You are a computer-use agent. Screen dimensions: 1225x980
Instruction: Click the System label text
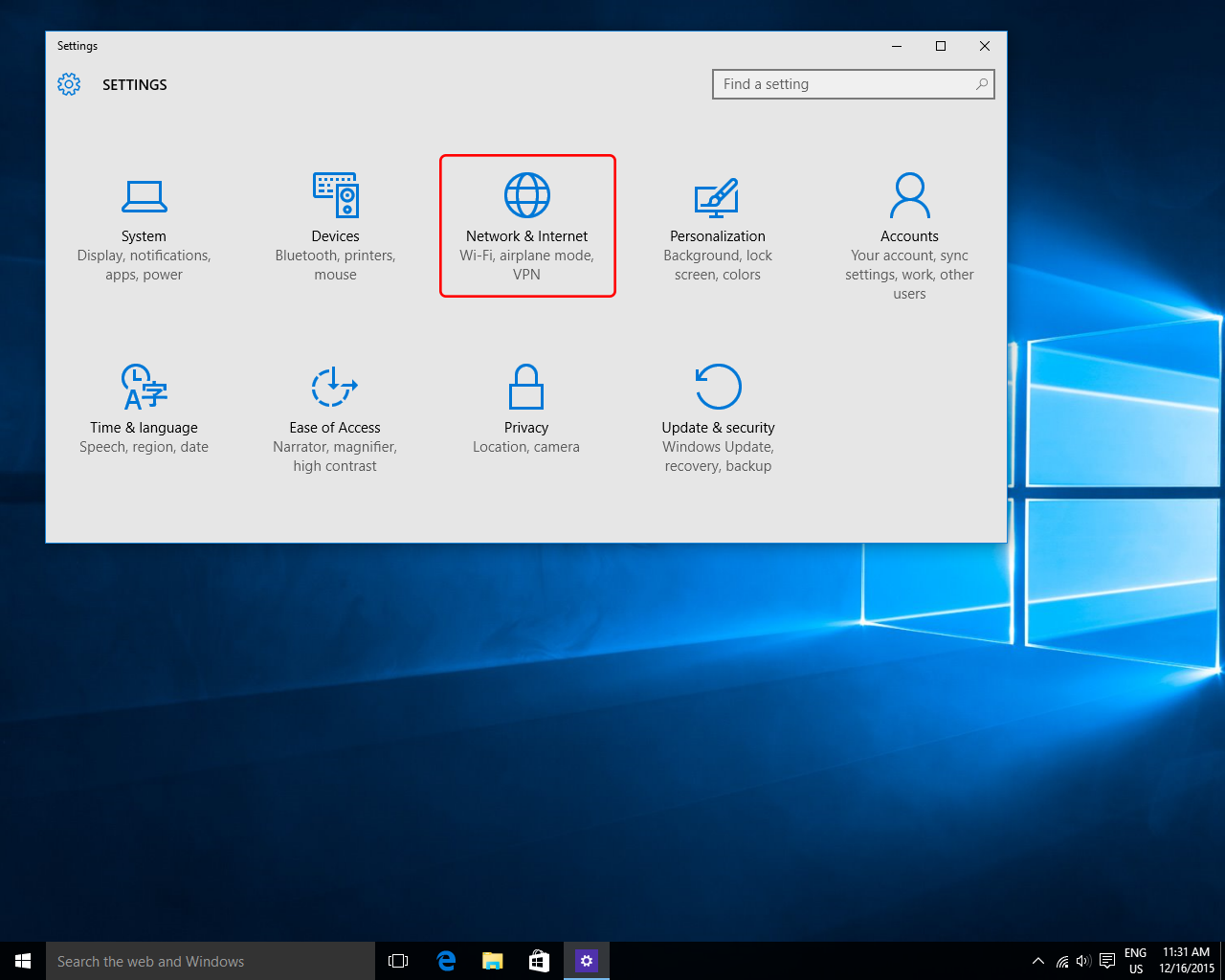[144, 236]
